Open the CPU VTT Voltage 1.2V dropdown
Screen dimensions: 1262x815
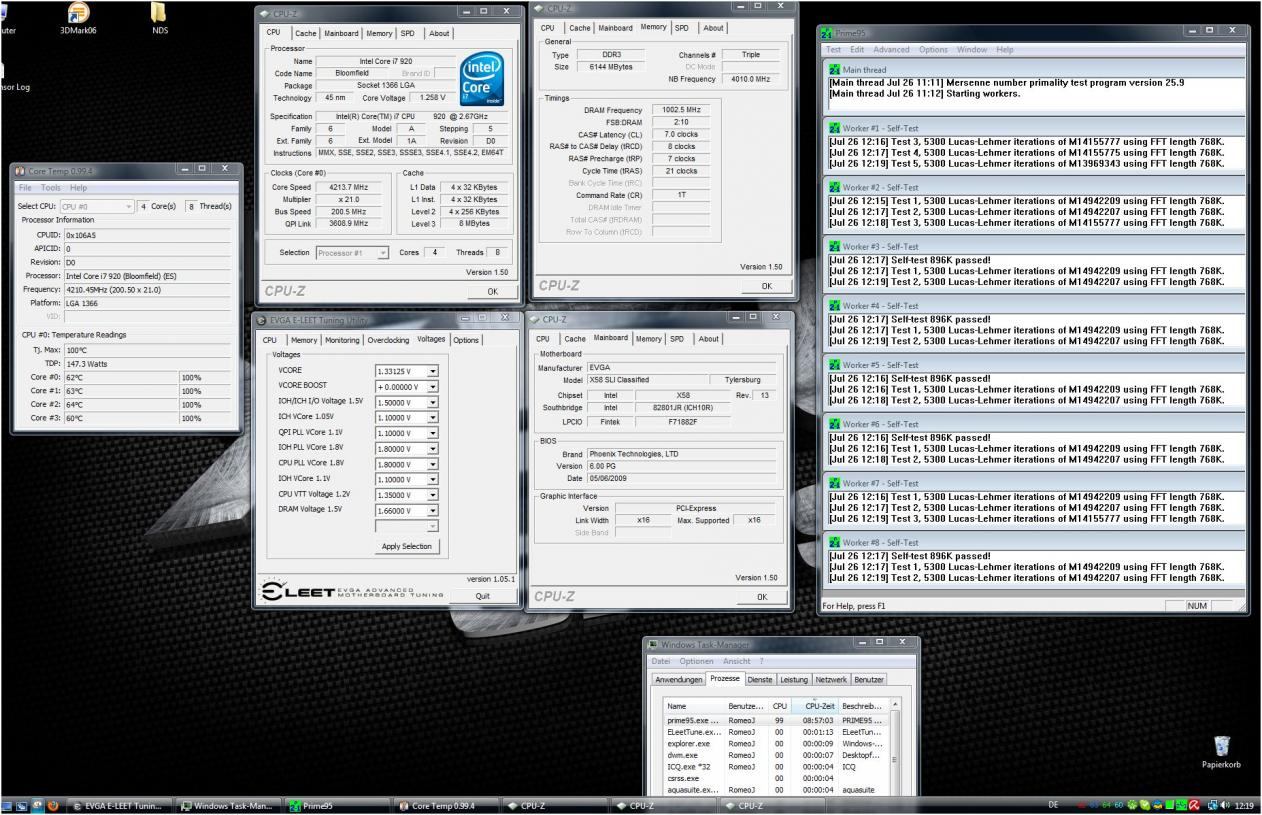coord(432,494)
